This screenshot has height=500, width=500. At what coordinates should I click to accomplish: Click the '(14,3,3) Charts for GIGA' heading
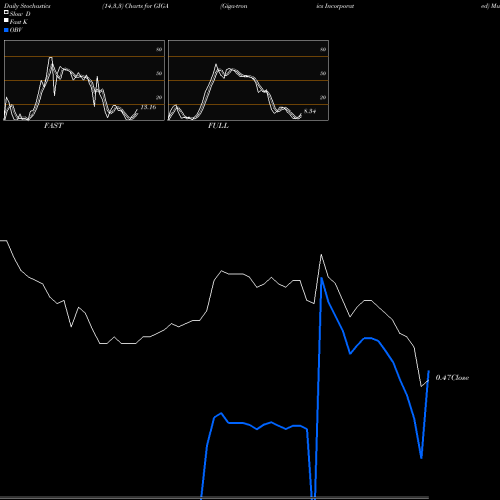[x=135, y=6]
